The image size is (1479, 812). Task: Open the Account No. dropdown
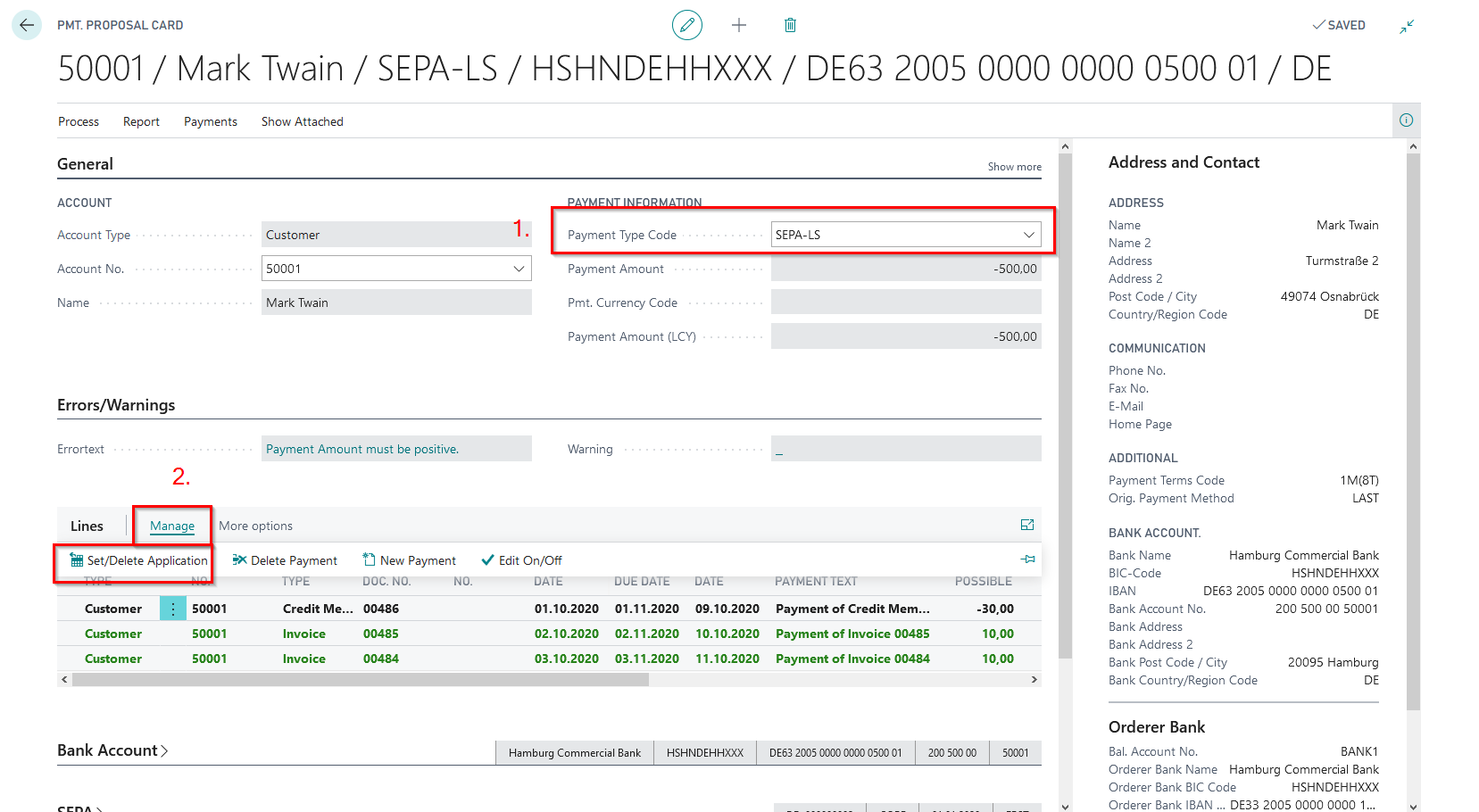pyautogui.click(x=519, y=269)
